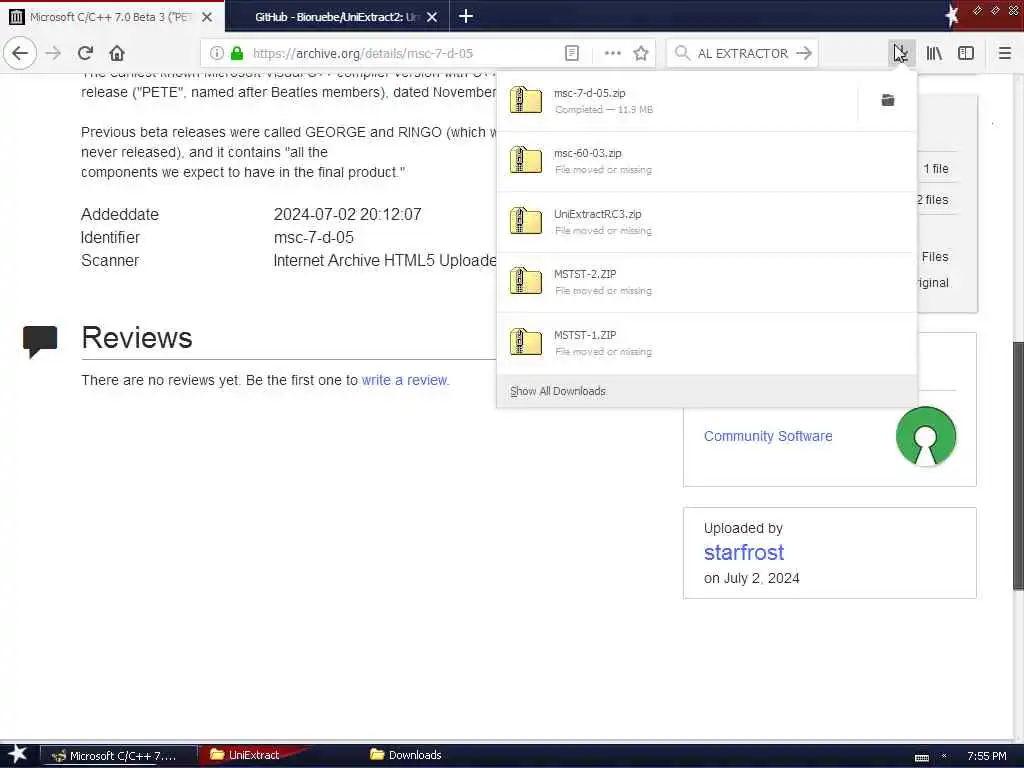Select MSTST-2.ZIP download entry
The height and width of the screenshot is (768, 1024).
click(x=707, y=282)
